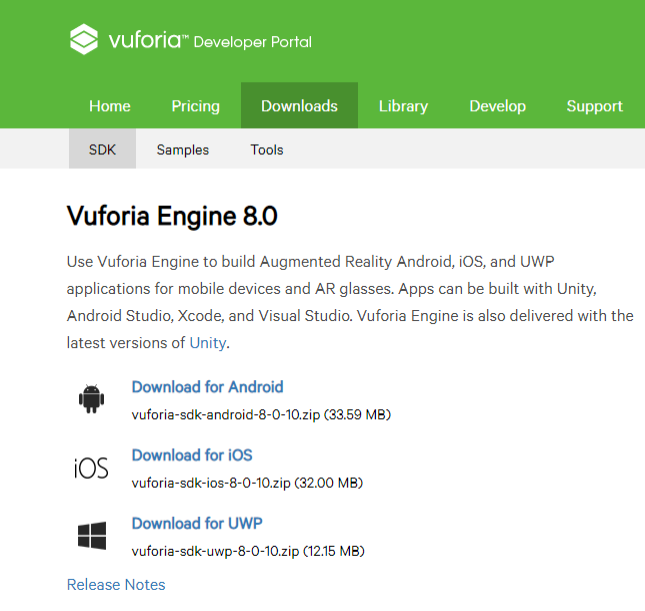This screenshot has width=645, height=611.
Task: Open the Release Notes link
Action: 116,585
